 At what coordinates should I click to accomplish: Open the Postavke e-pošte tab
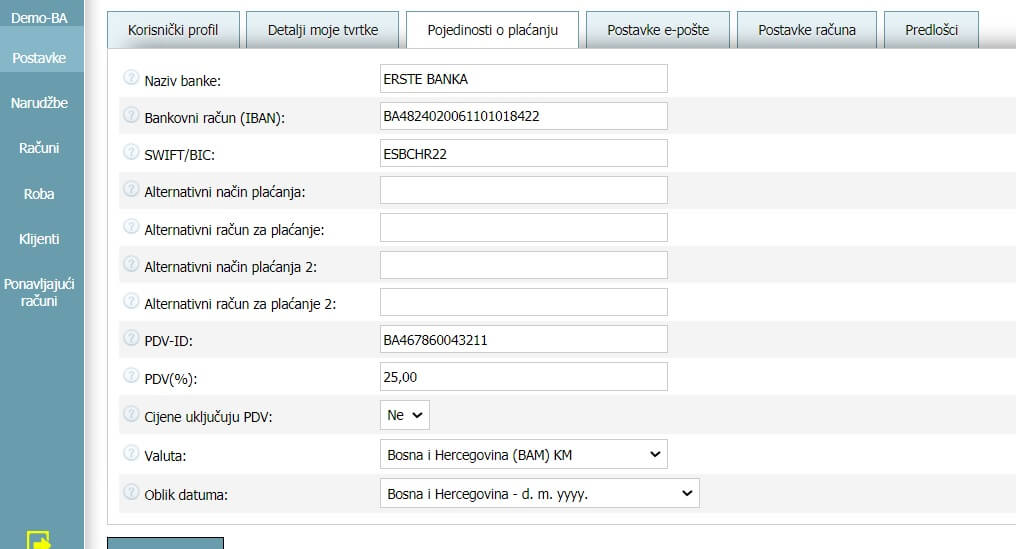coord(658,30)
